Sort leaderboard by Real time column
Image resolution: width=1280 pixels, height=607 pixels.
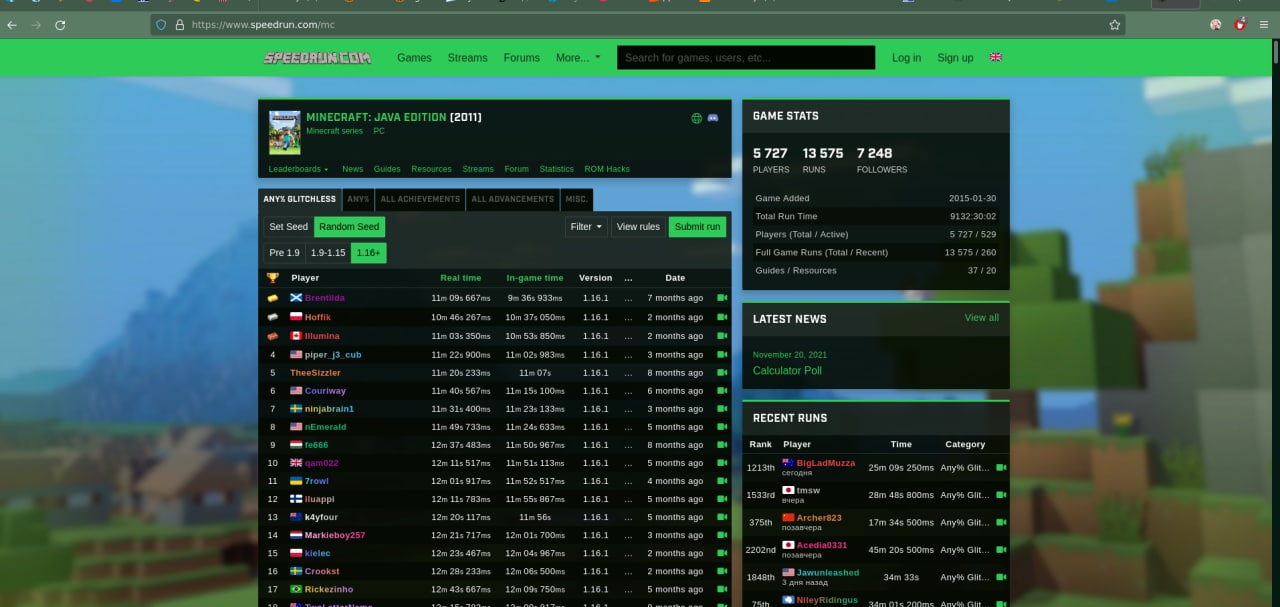(460, 278)
